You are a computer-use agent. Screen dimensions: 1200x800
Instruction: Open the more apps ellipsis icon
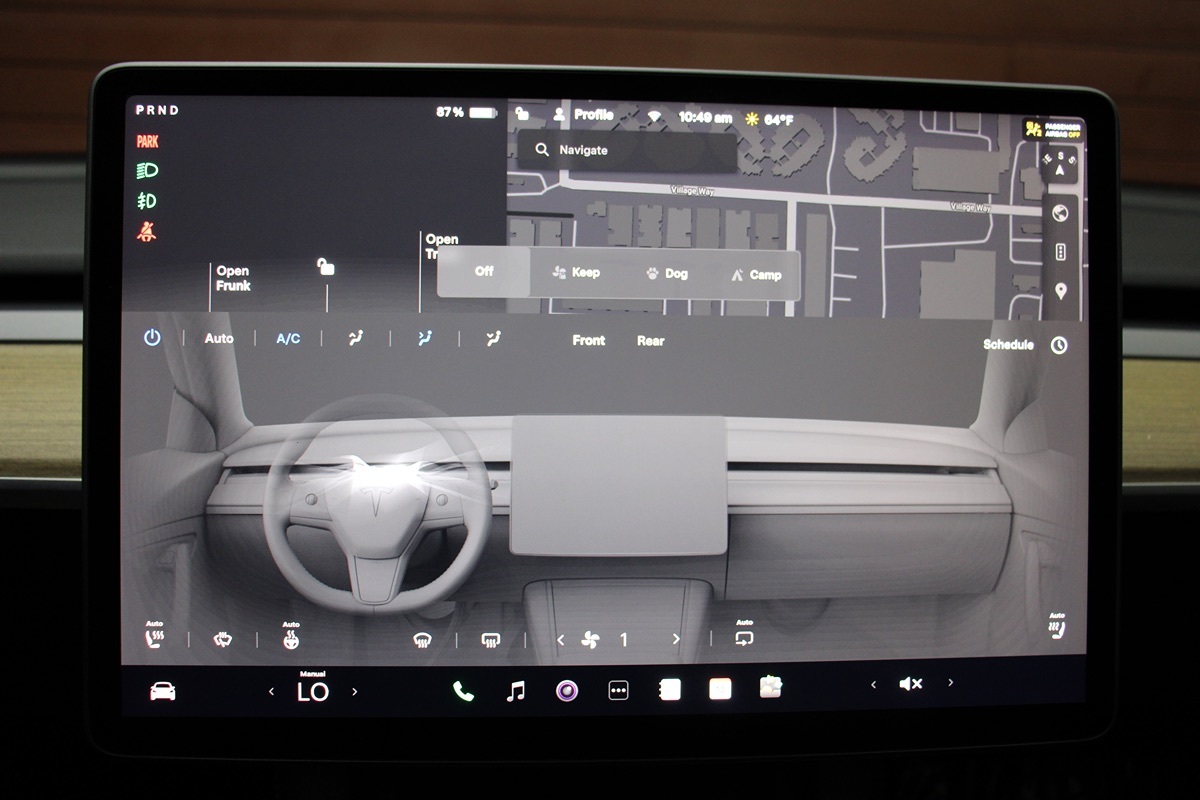pyautogui.click(x=618, y=690)
